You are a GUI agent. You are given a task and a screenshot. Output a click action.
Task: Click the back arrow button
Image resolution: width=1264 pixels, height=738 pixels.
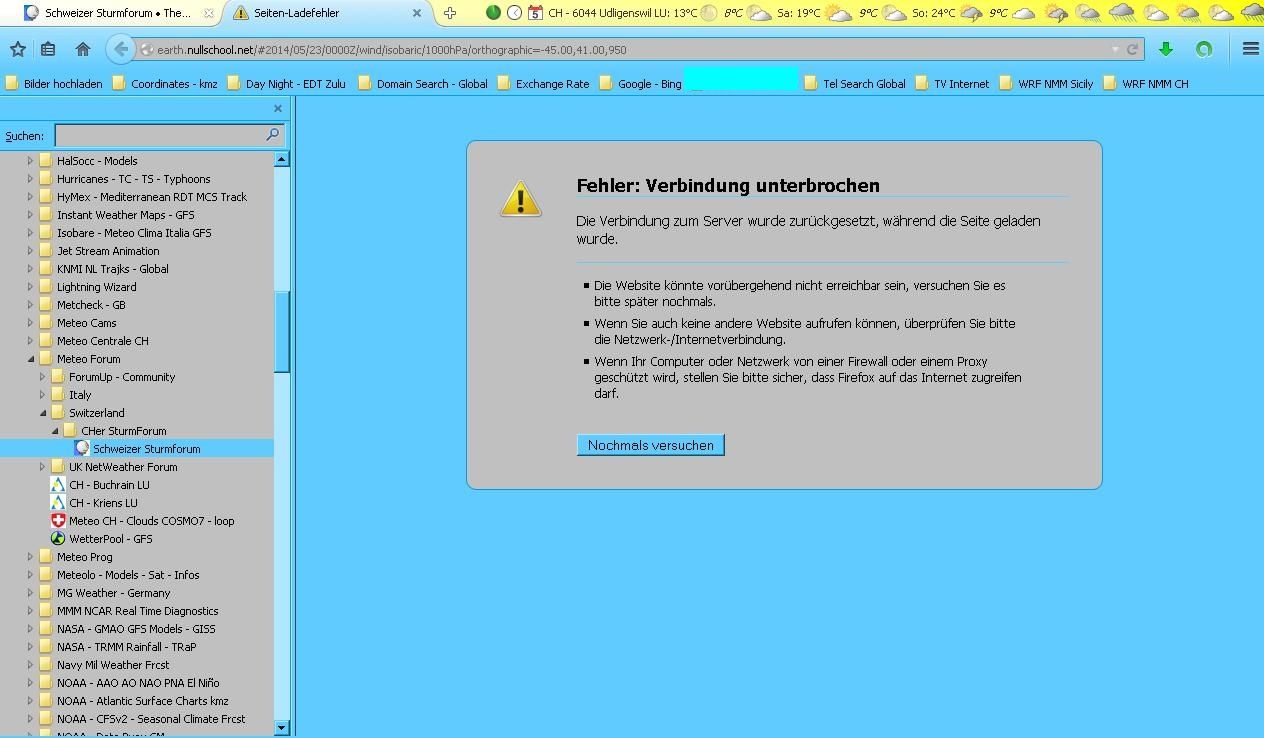[x=120, y=49]
